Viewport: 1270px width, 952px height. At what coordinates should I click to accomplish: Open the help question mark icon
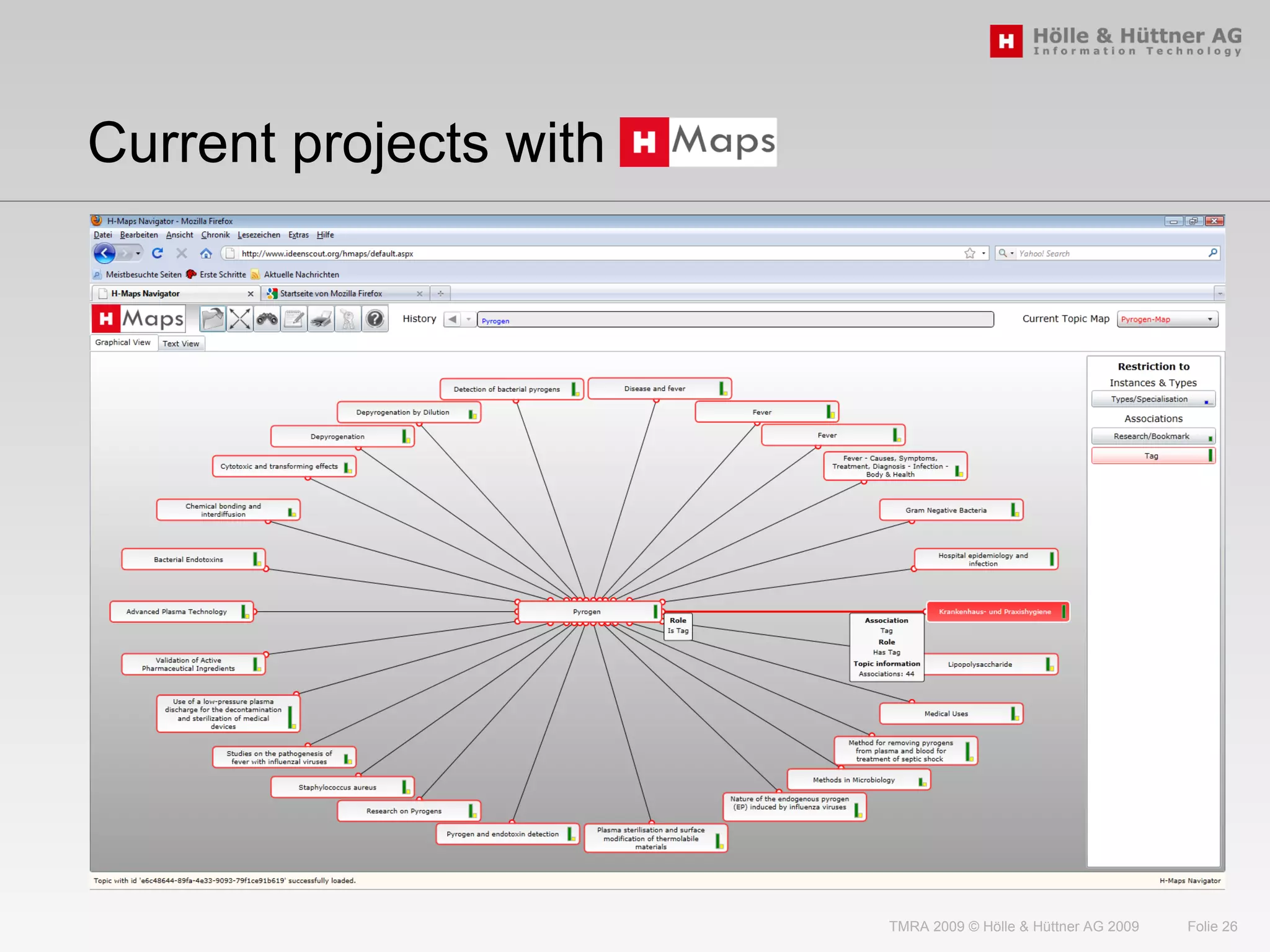tap(375, 319)
